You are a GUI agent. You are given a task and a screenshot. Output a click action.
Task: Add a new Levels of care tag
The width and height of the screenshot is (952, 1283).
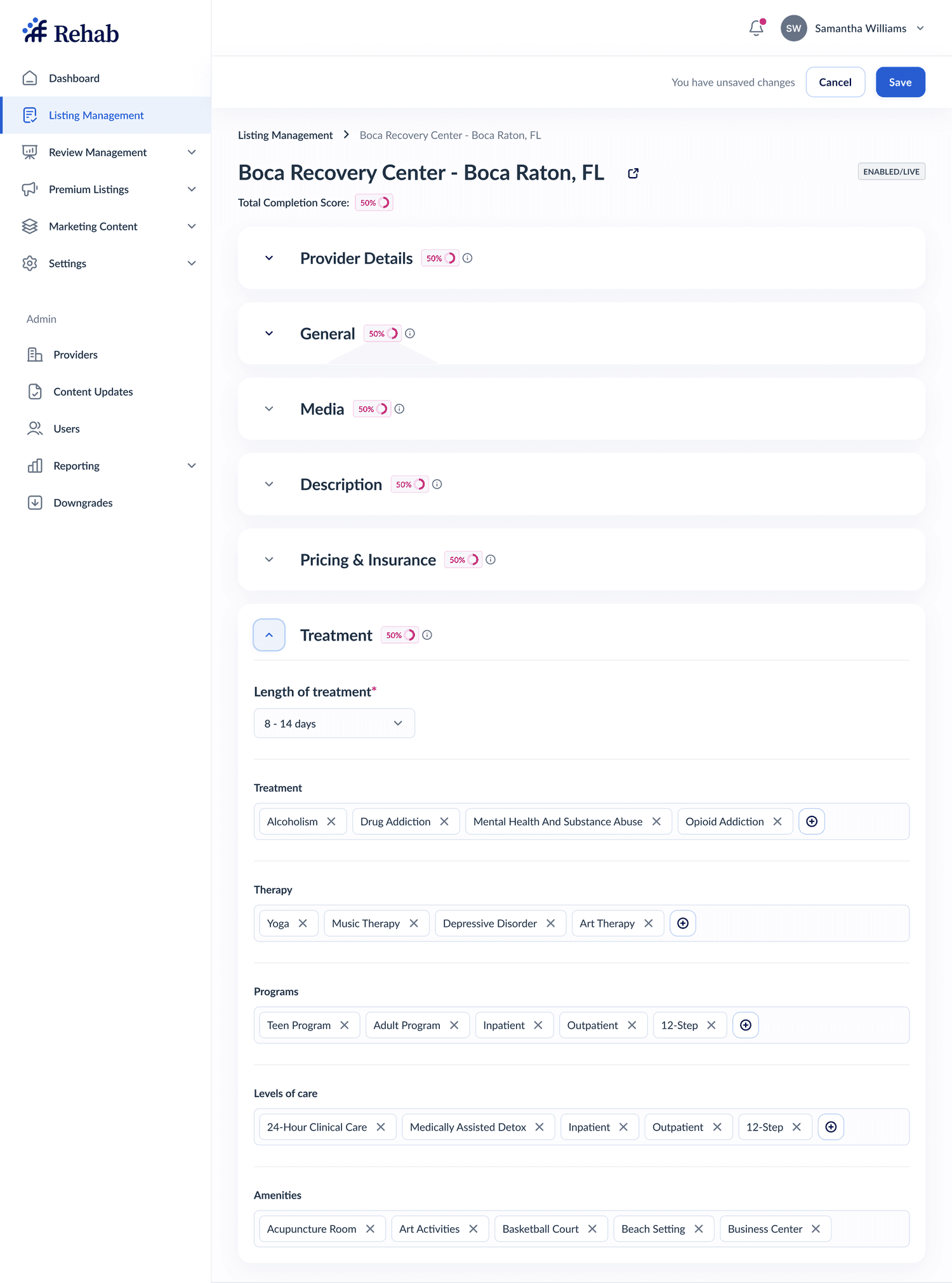click(x=831, y=1127)
